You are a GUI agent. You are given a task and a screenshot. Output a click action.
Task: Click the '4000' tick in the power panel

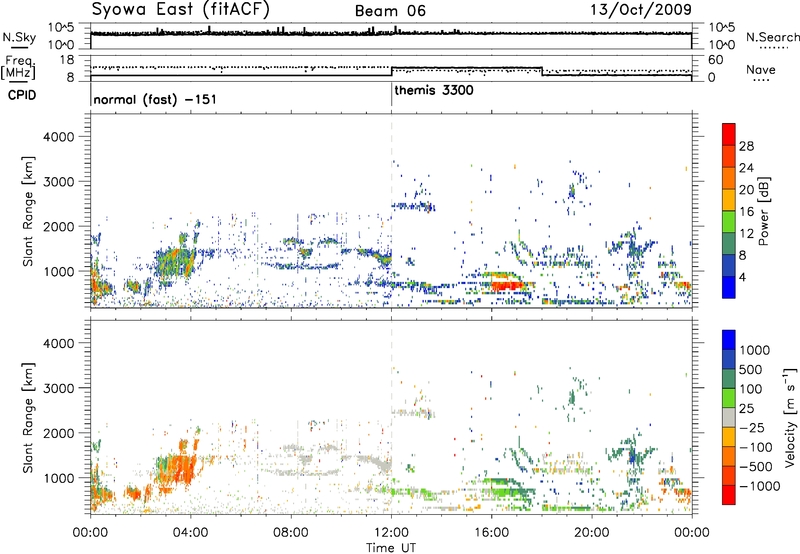[x=58, y=137]
